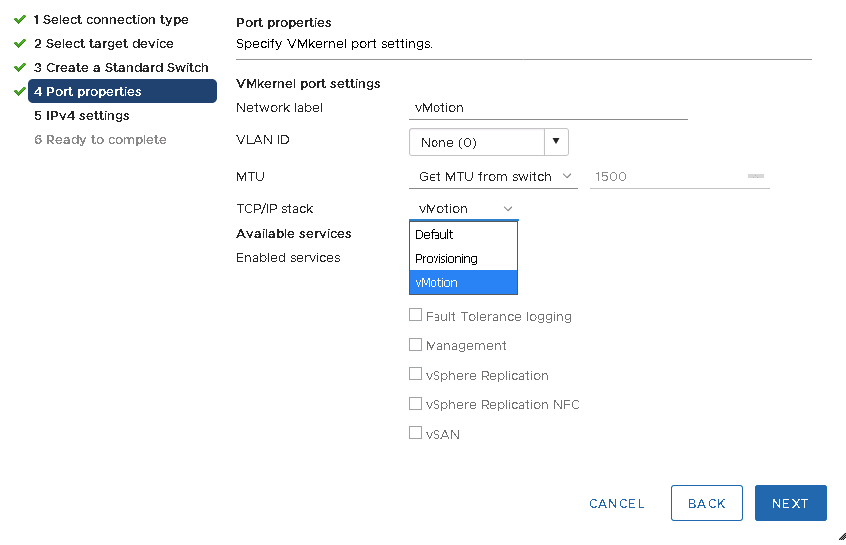Click the Network label text field

(x=548, y=108)
